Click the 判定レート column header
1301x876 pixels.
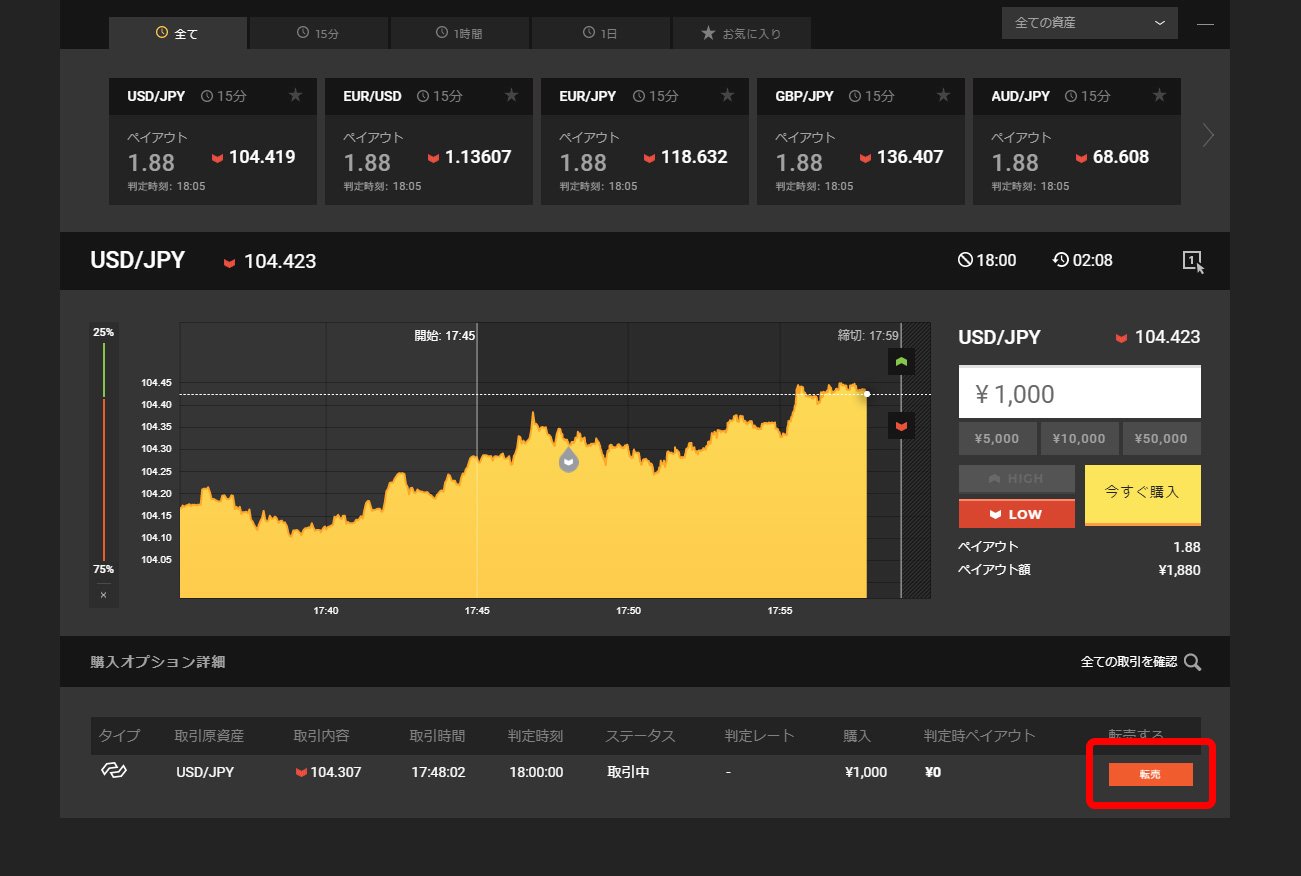click(x=760, y=736)
